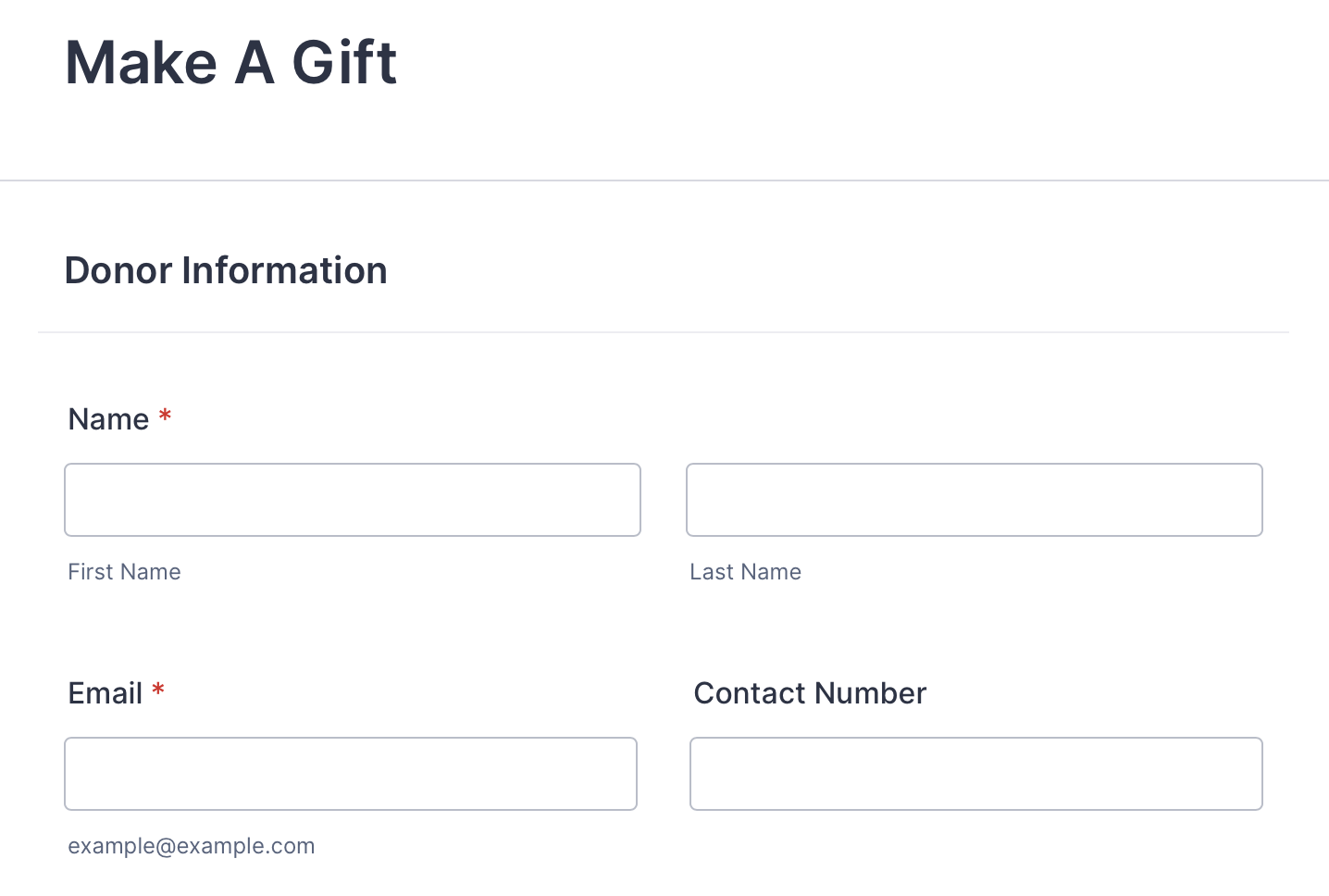Focus the First Name text field
This screenshot has height=896, width=1329.
coord(353,500)
